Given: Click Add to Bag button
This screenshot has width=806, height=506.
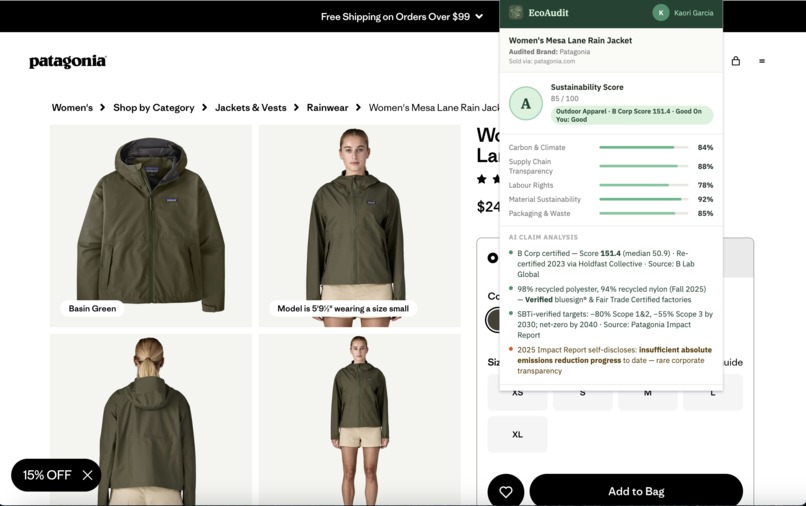Looking at the screenshot, I should [x=636, y=492].
